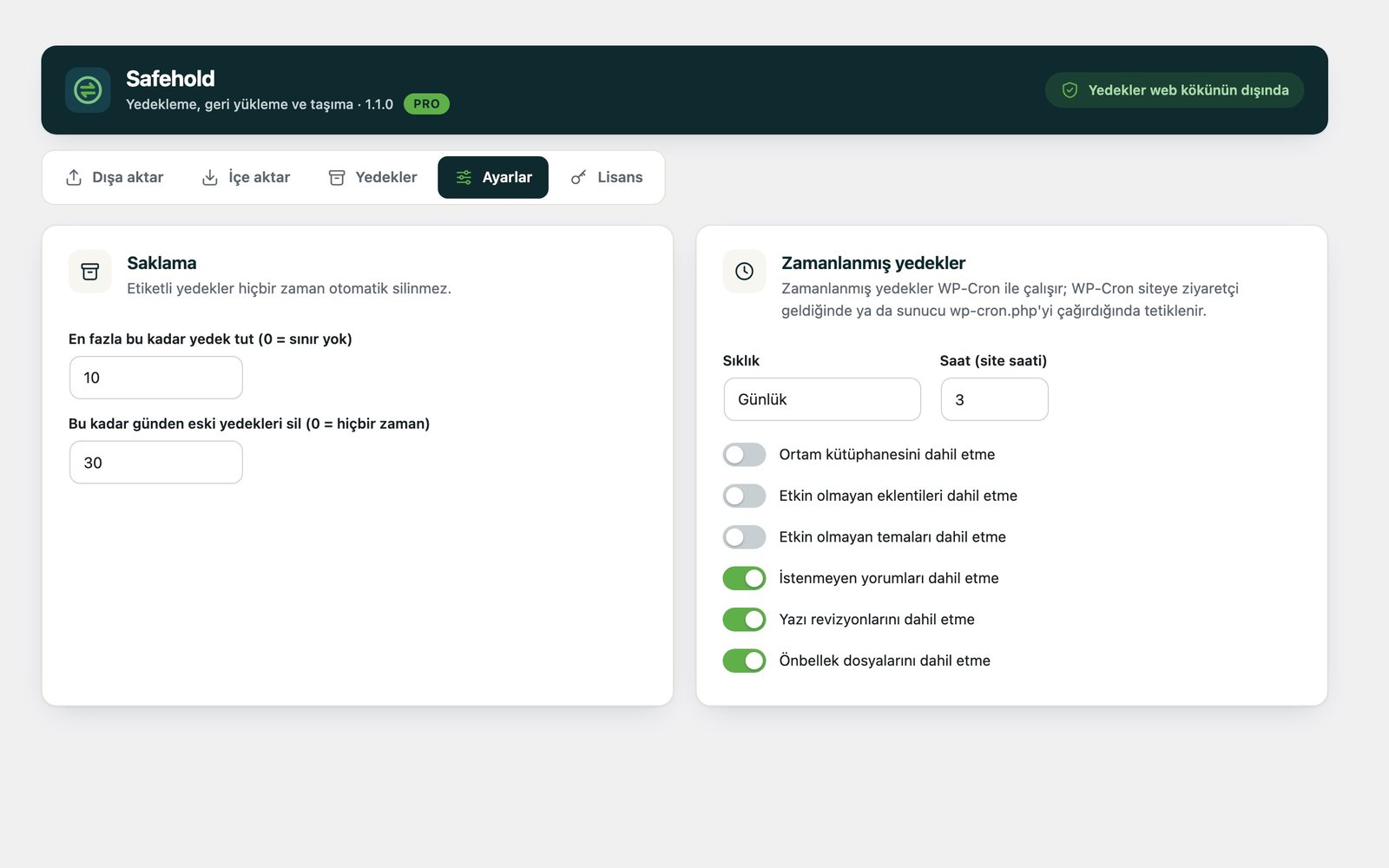Click the WP-Cron description paragraph
The image size is (1389, 868).
(x=1010, y=299)
